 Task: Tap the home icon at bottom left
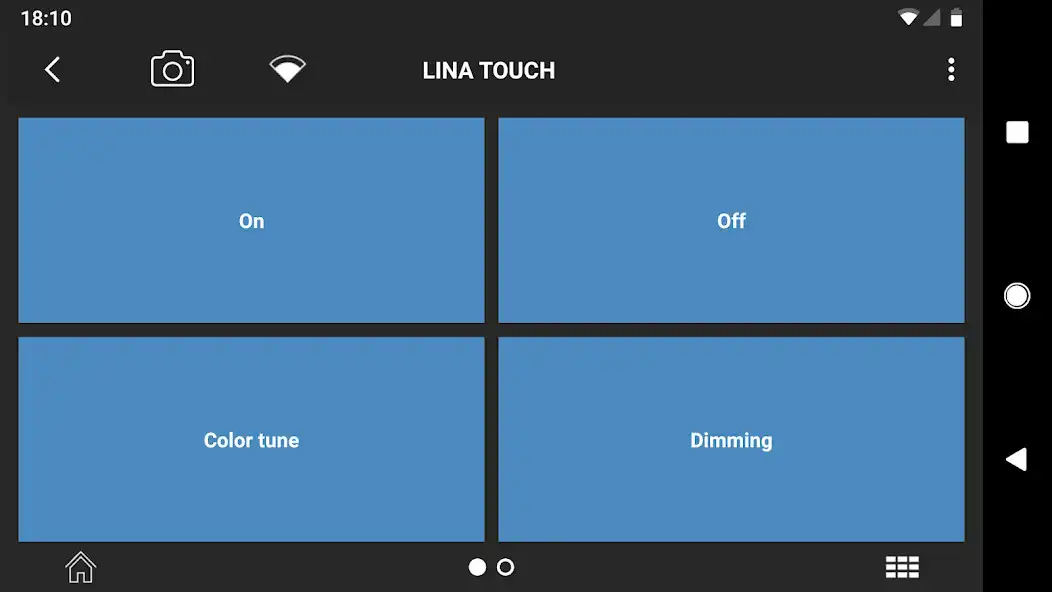click(80, 566)
